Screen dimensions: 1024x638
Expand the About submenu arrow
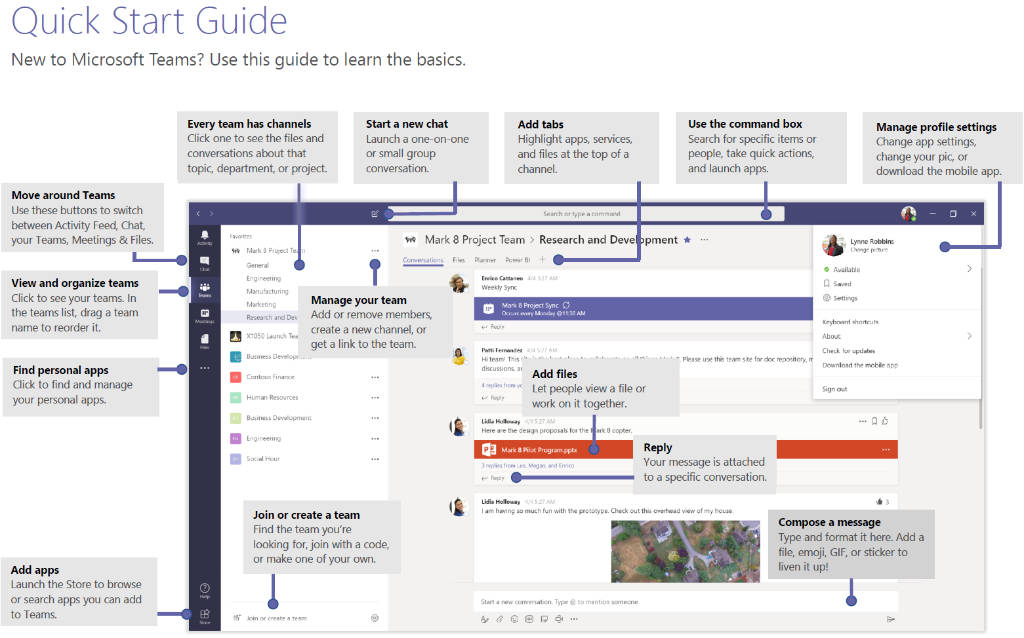969,336
